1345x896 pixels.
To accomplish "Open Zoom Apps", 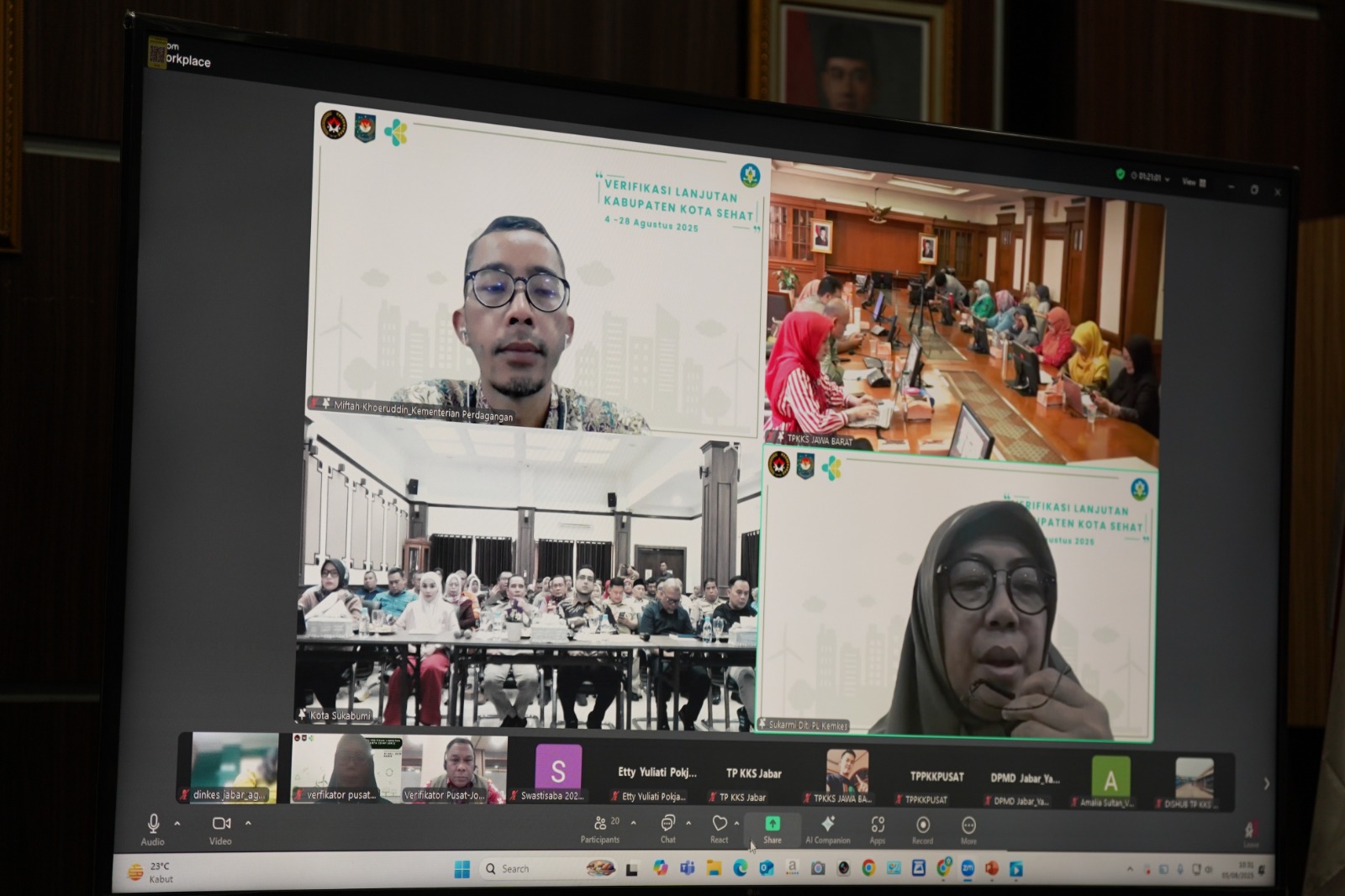I will click(878, 826).
